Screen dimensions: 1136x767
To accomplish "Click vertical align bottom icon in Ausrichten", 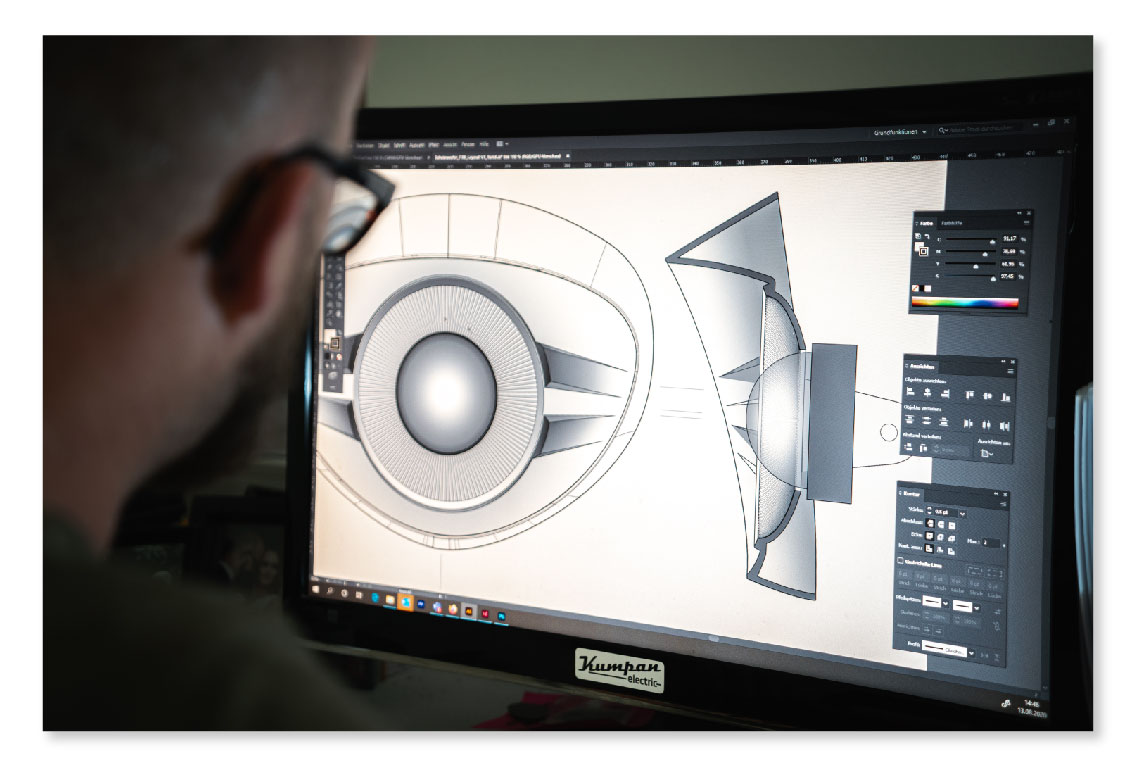I will pyautogui.click(x=1006, y=398).
